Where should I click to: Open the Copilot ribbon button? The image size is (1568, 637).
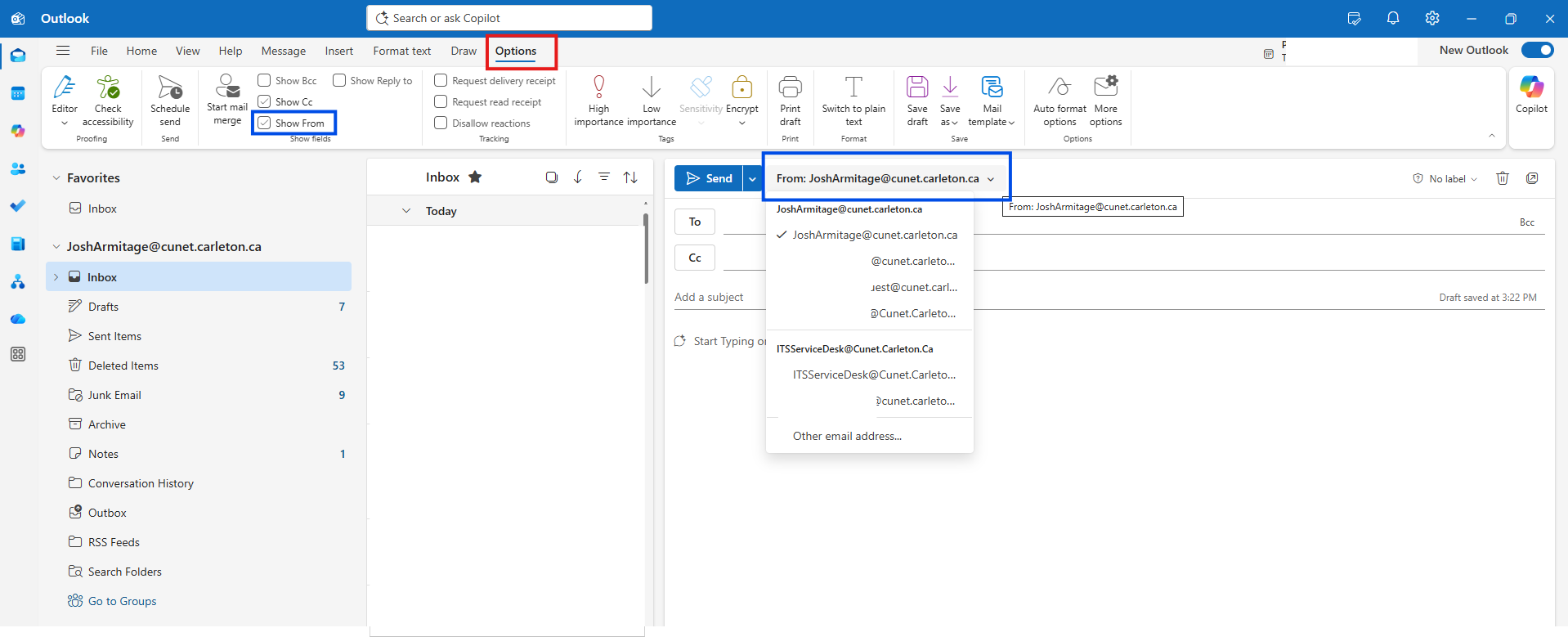[1531, 95]
